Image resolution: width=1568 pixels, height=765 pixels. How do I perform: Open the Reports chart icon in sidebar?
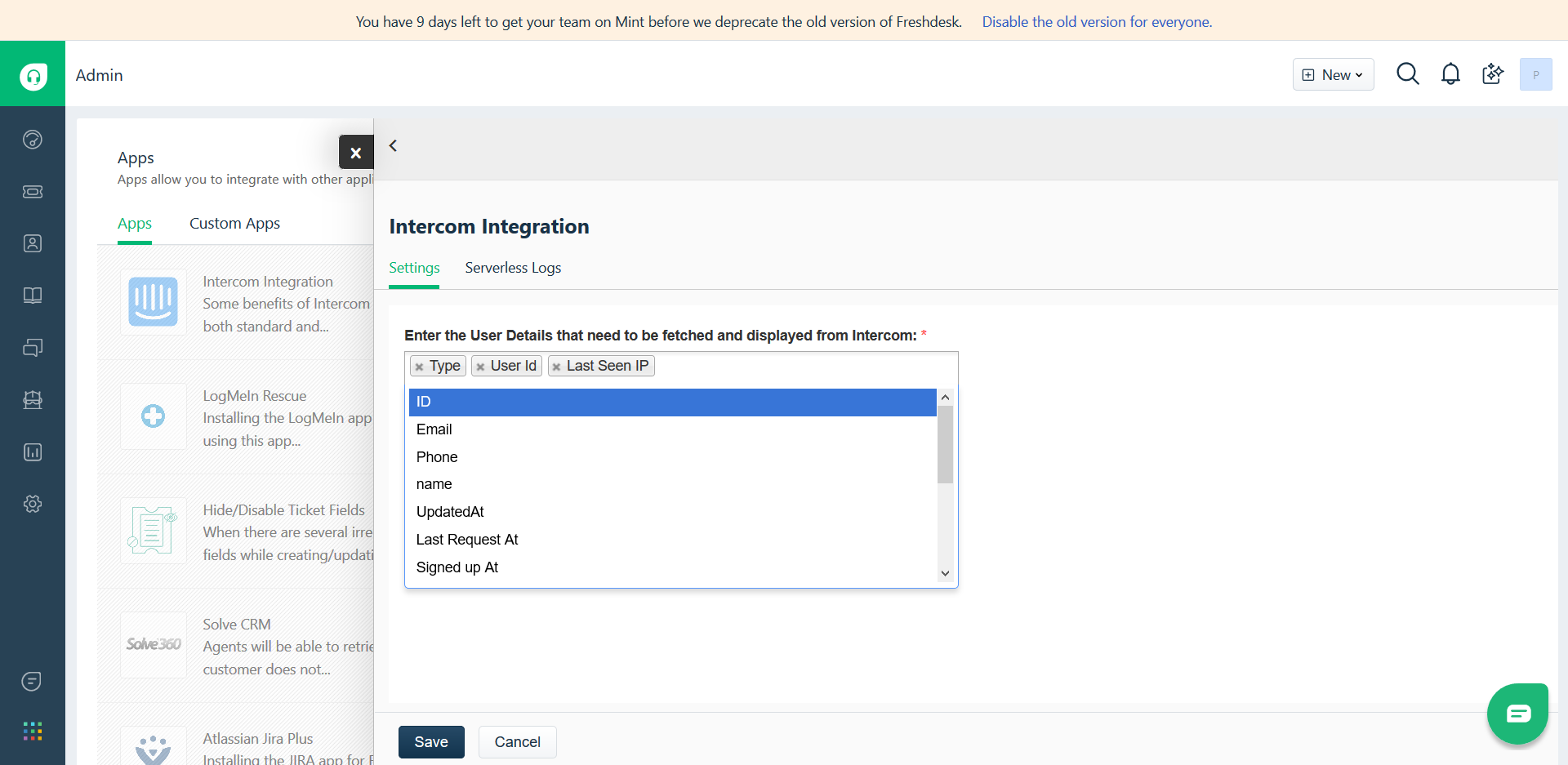[33, 452]
